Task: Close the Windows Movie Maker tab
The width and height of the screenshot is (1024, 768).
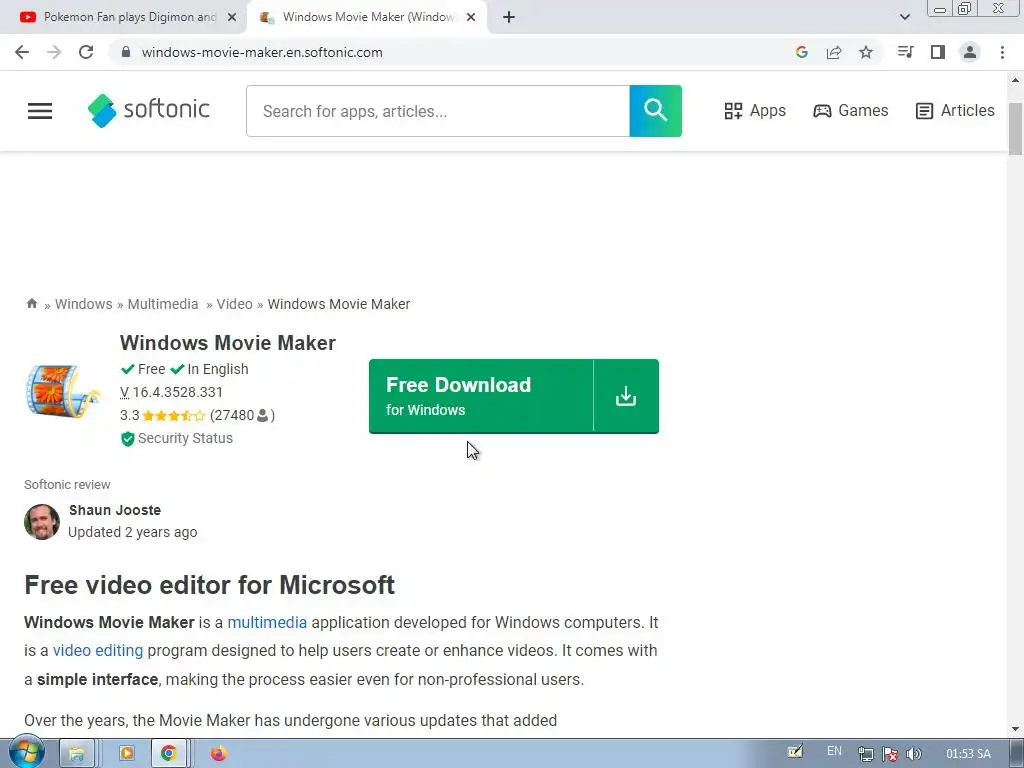Action: tap(471, 18)
